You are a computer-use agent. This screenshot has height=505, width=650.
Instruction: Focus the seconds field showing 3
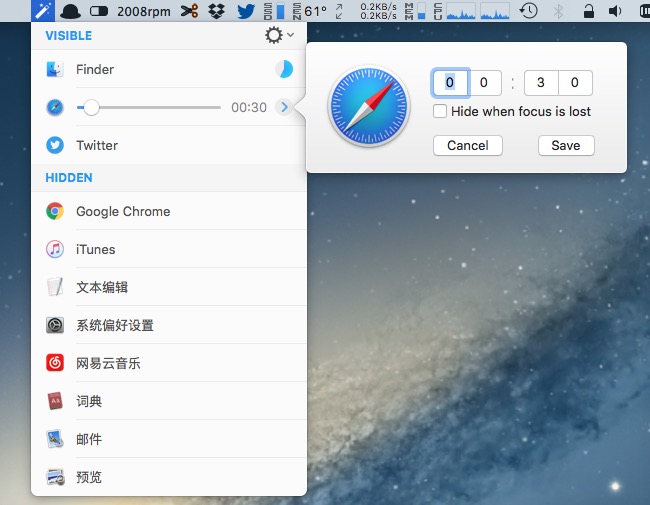point(541,83)
